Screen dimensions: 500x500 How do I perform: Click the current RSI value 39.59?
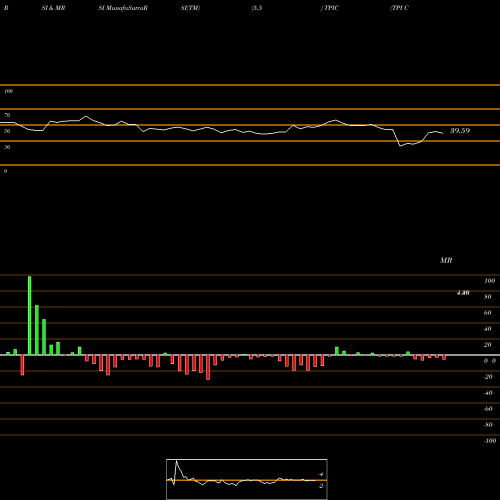(x=460, y=131)
